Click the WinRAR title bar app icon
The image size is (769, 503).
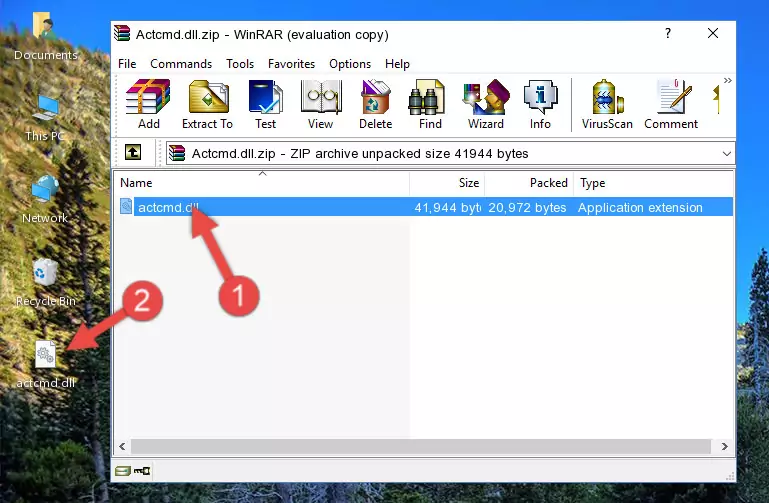point(122,34)
